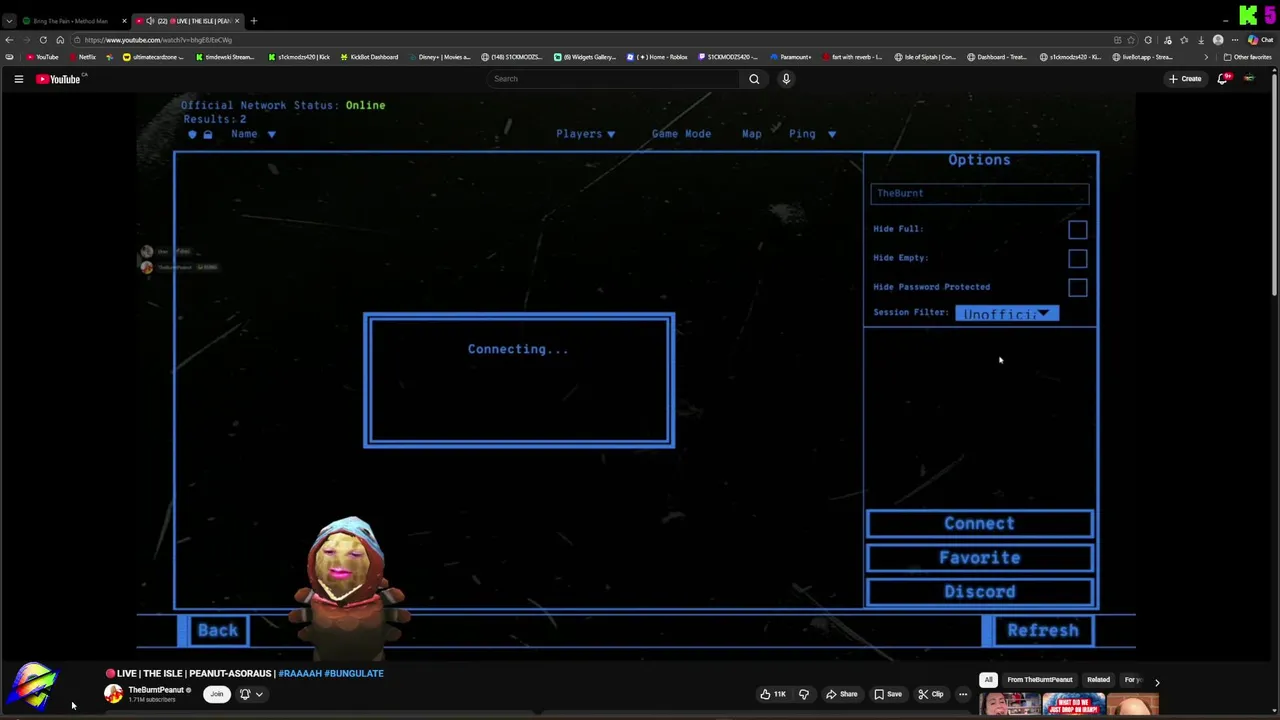1280x720 pixels.
Task: Open Home - Roblox bookmark
Action: click(658, 57)
